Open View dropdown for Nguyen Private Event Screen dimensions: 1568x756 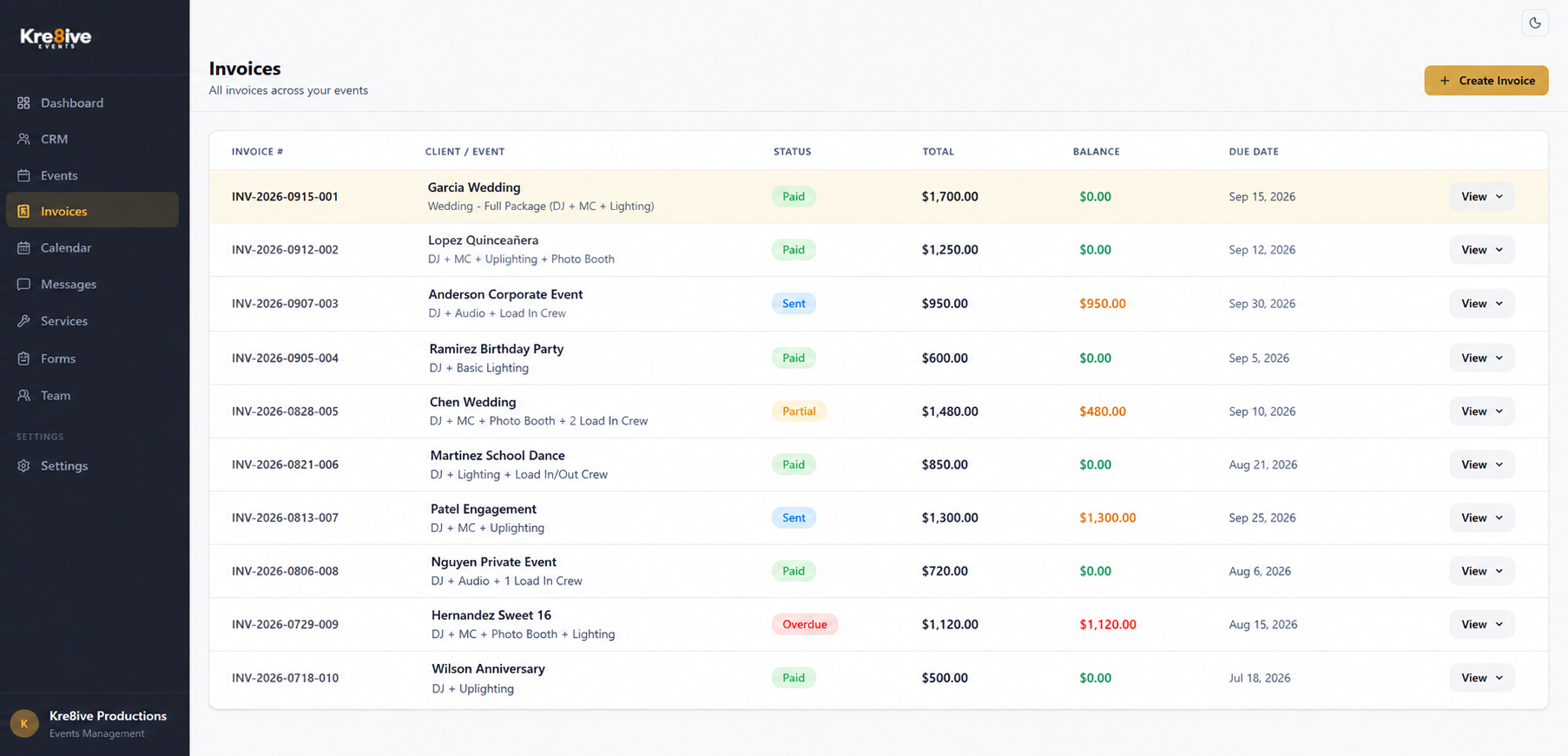(1481, 570)
